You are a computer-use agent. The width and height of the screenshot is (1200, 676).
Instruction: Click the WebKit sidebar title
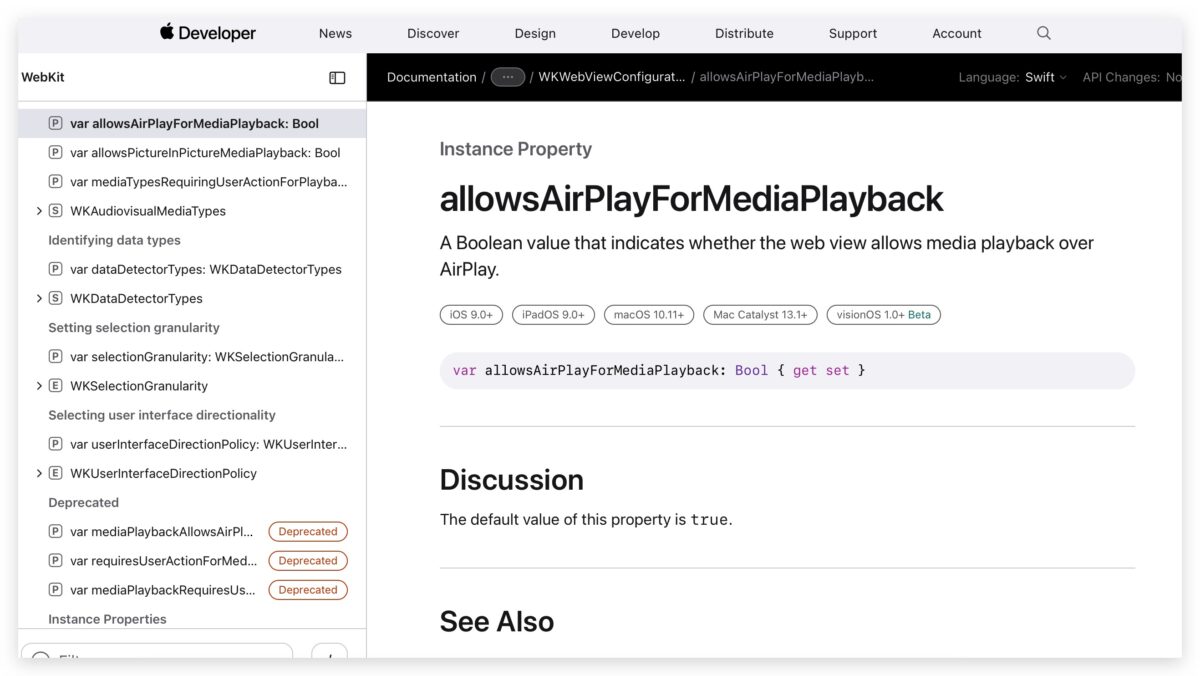[x=43, y=77]
